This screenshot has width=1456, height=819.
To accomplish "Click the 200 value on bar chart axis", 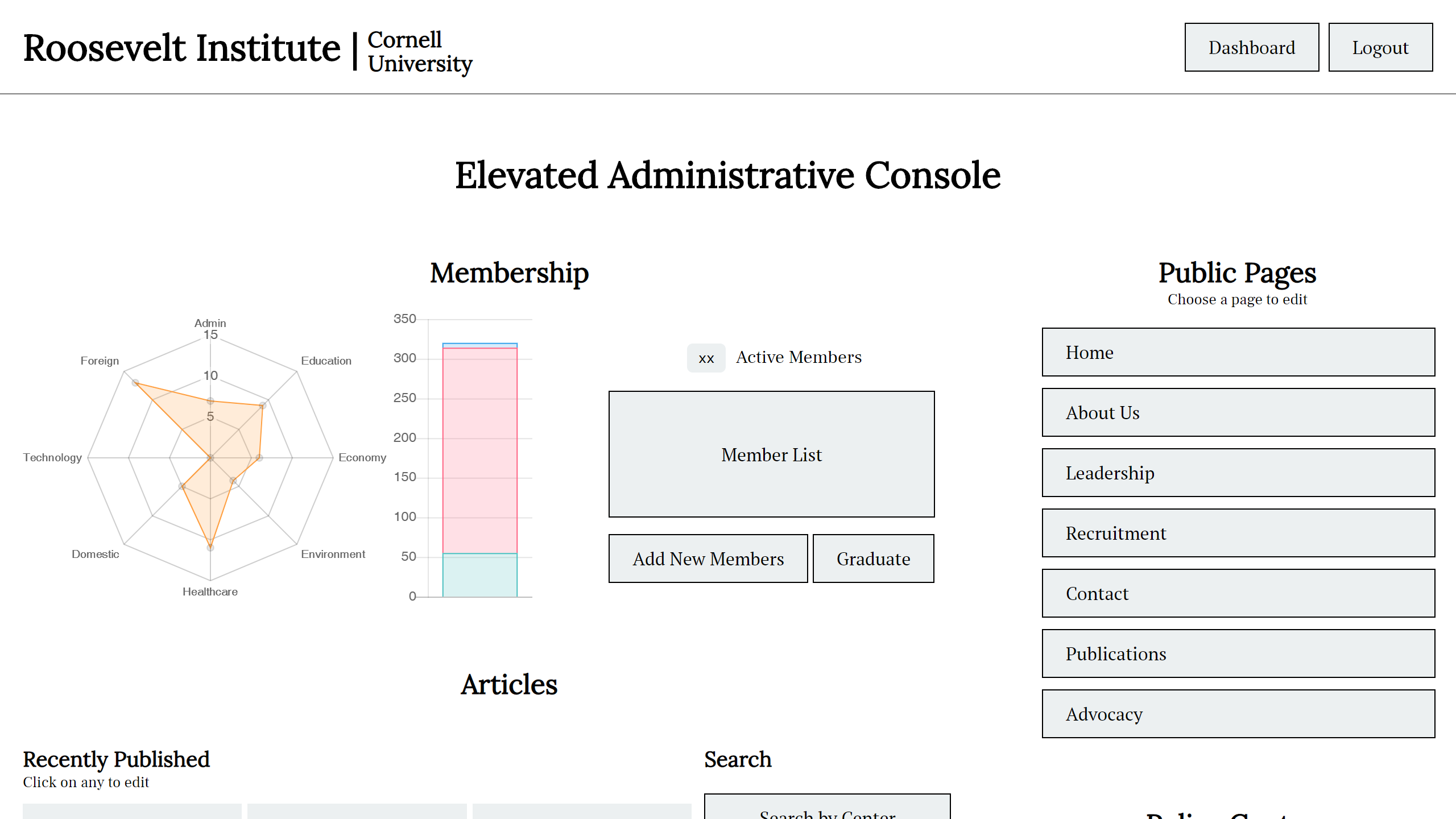I will click(x=405, y=437).
